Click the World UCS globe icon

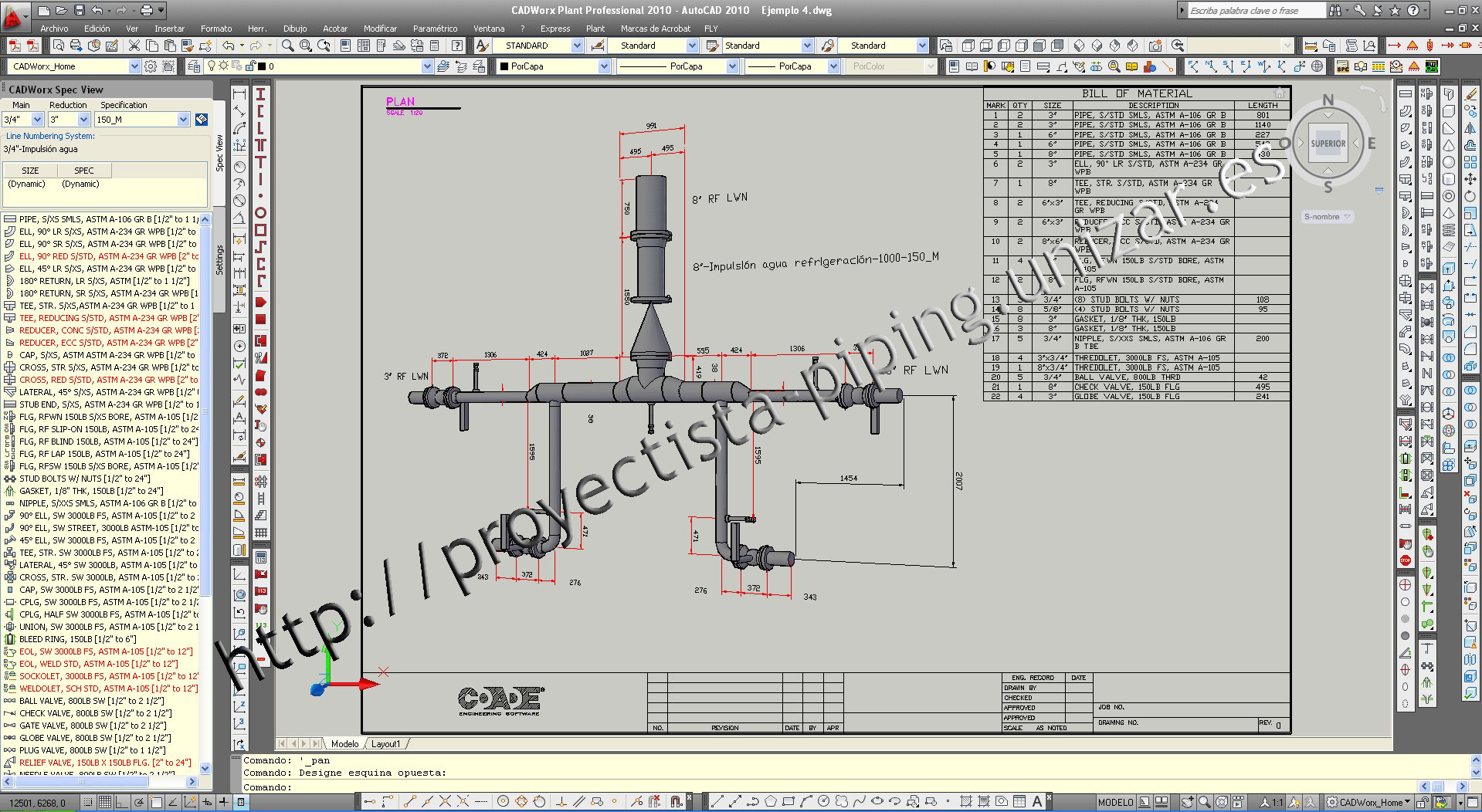pos(1318,66)
